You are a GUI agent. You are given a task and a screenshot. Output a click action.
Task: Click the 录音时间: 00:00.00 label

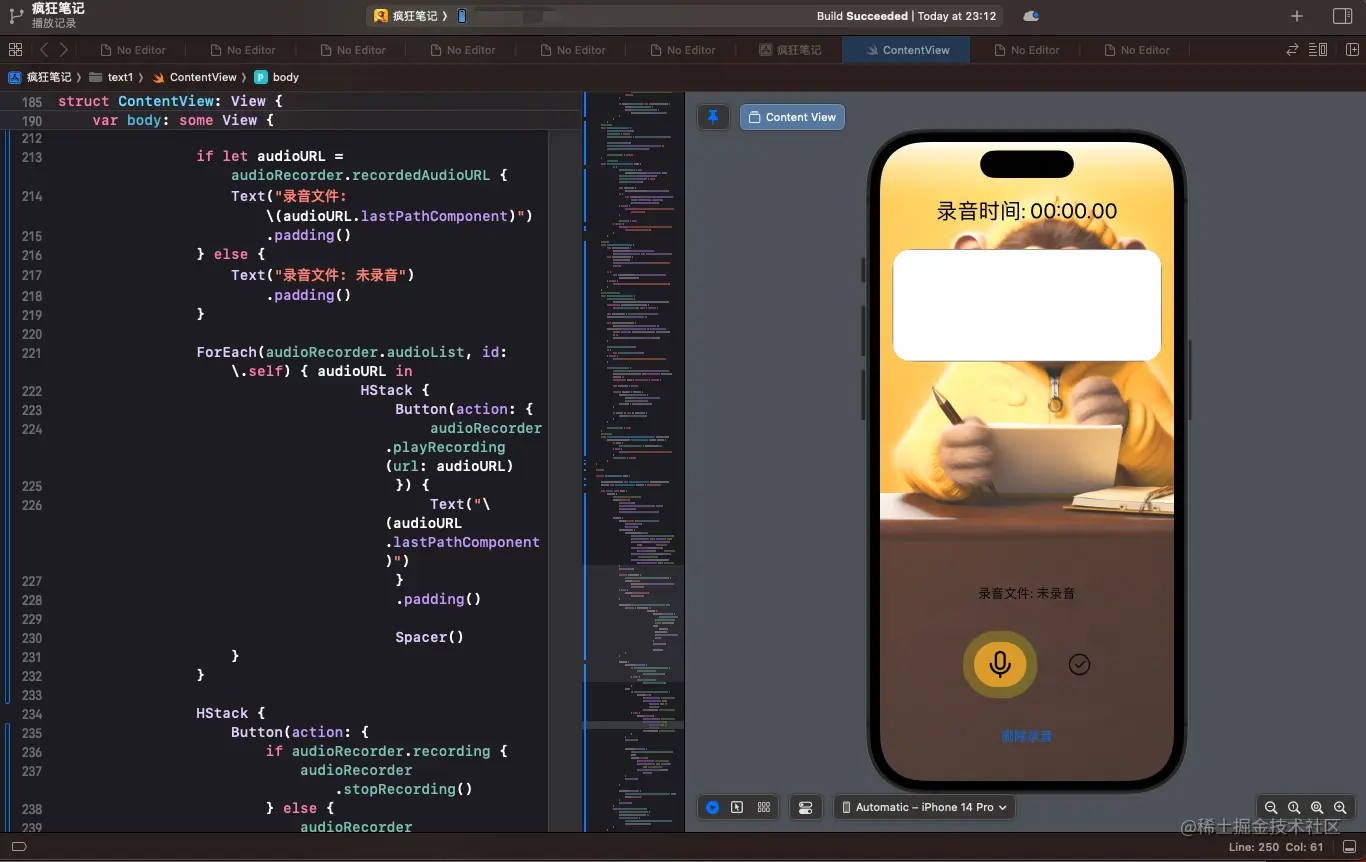point(1027,211)
